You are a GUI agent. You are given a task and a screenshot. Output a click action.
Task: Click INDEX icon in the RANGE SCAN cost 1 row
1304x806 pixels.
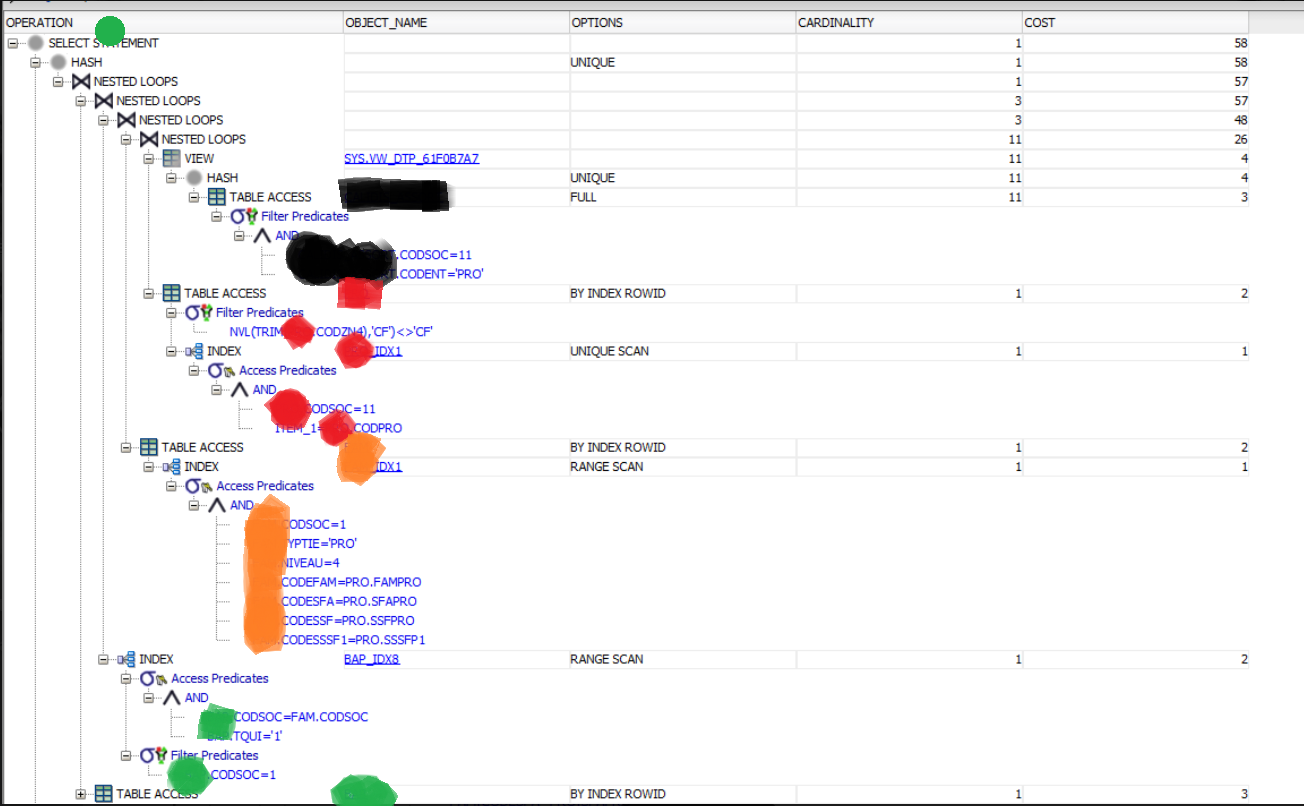click(x=172, y=467)
